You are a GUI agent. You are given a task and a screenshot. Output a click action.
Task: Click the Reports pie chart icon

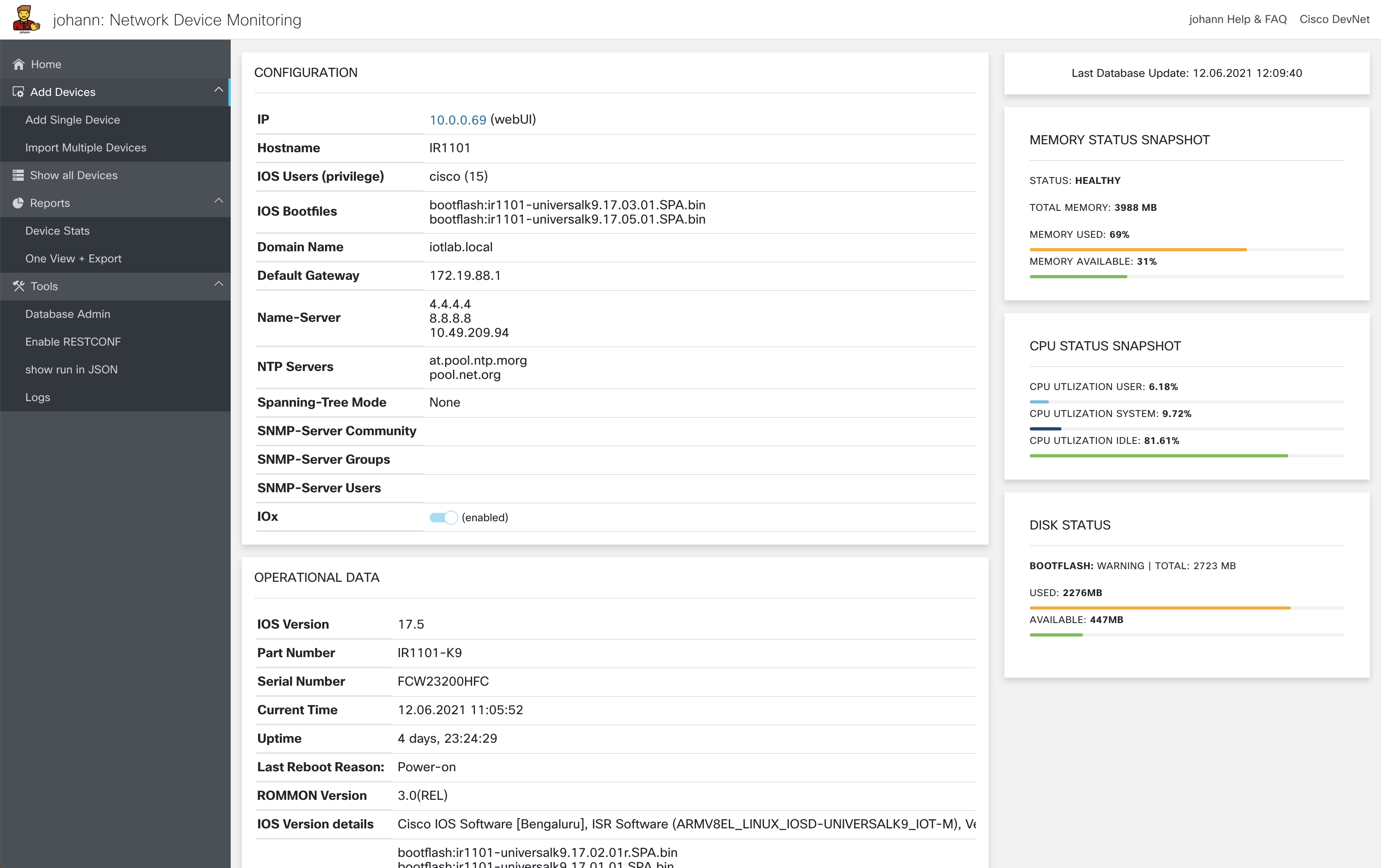click(18, 203)
